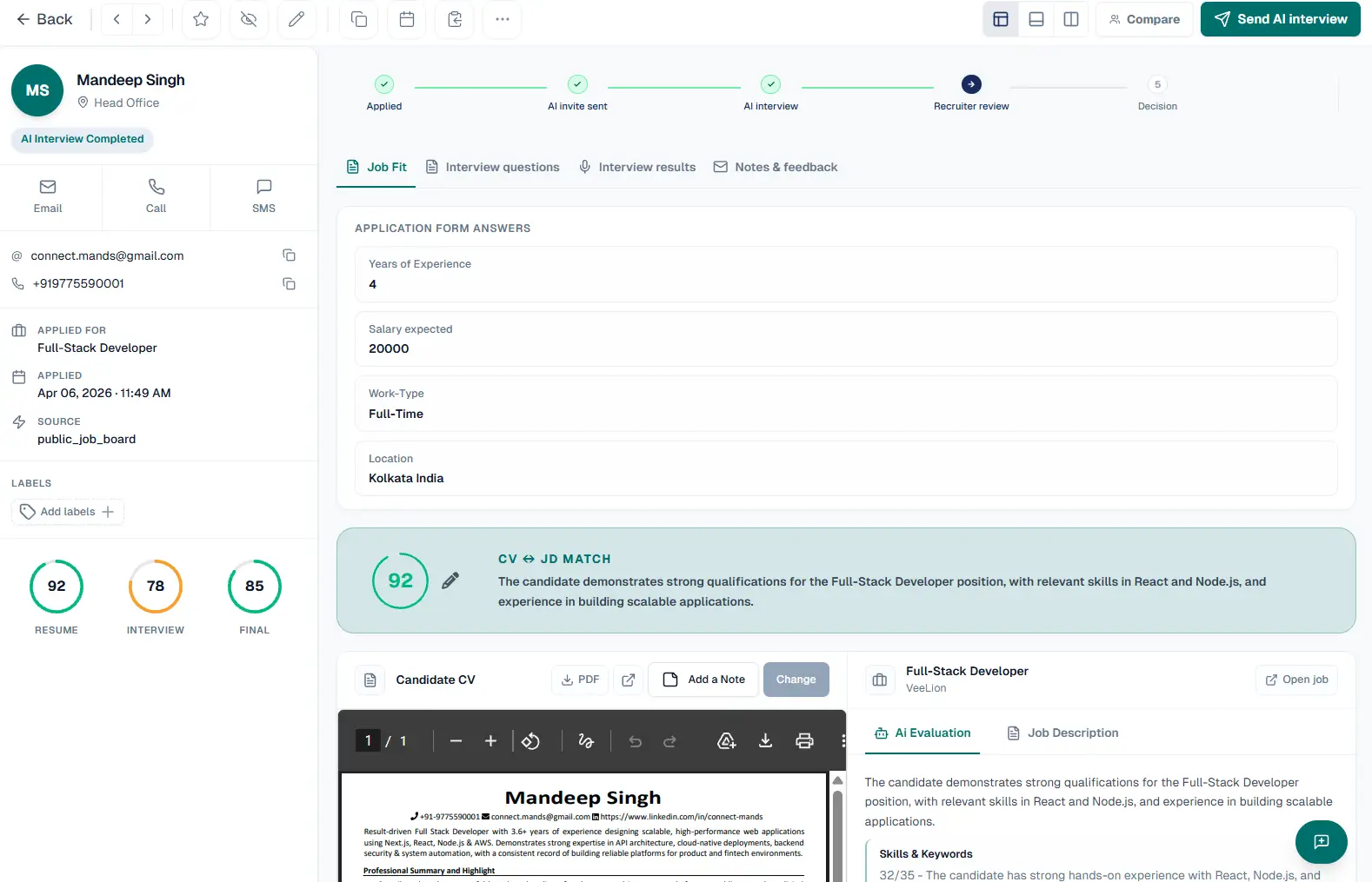Print the CV from PDF viewer

click(804, 741)
